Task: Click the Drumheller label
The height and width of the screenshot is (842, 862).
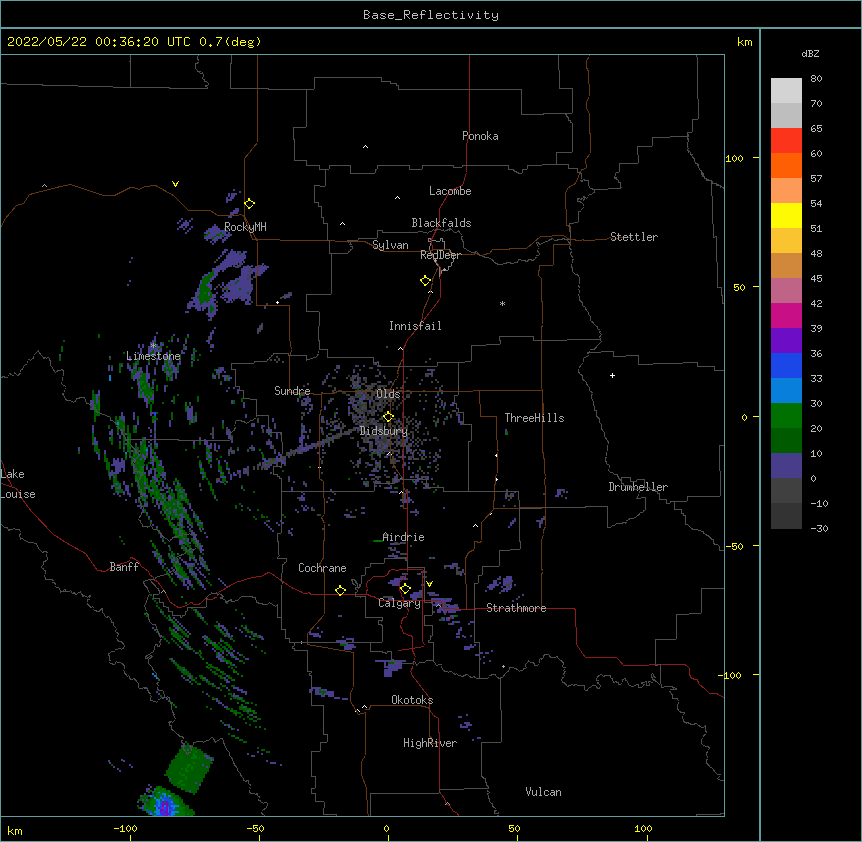Action: click(638, 487)
